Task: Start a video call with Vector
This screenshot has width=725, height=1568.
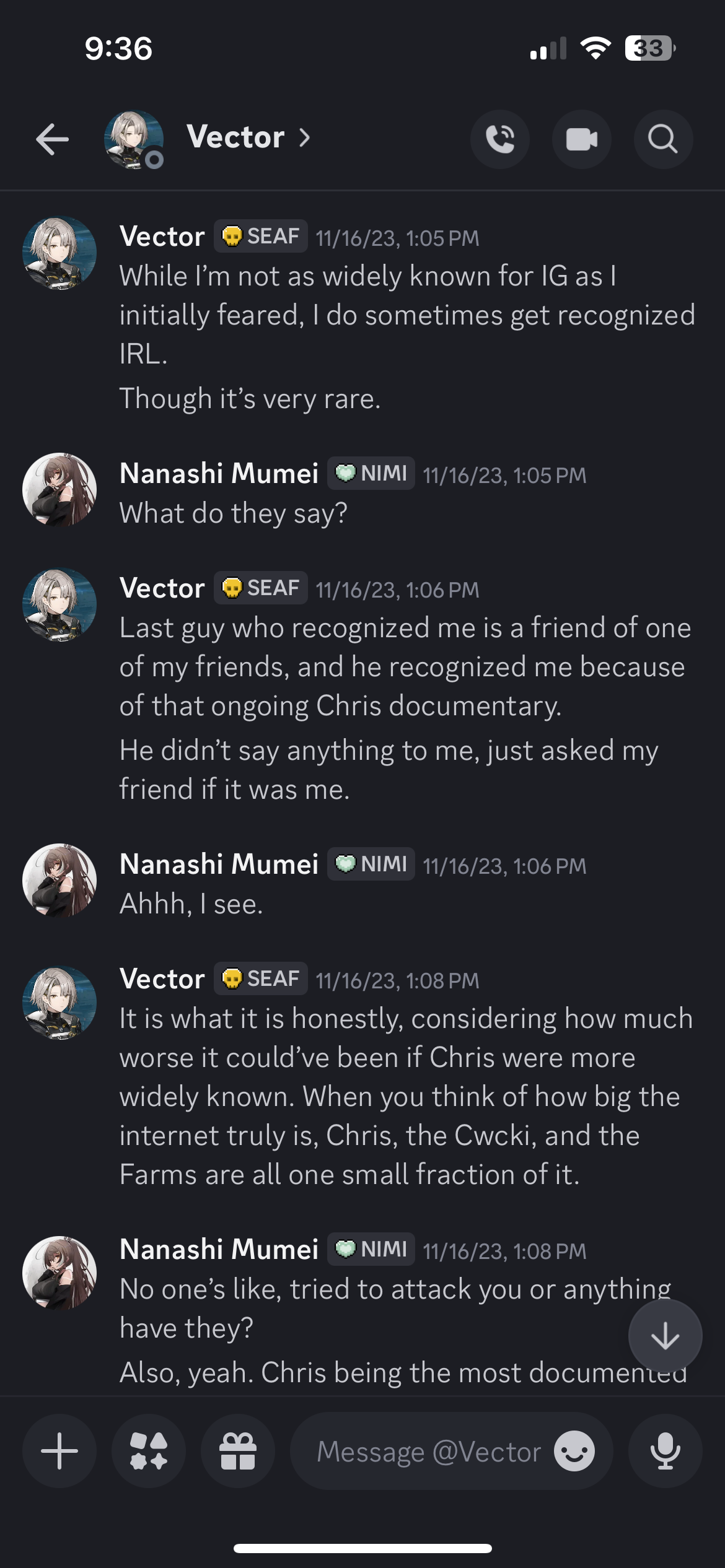Action: [x=582, y=139]
